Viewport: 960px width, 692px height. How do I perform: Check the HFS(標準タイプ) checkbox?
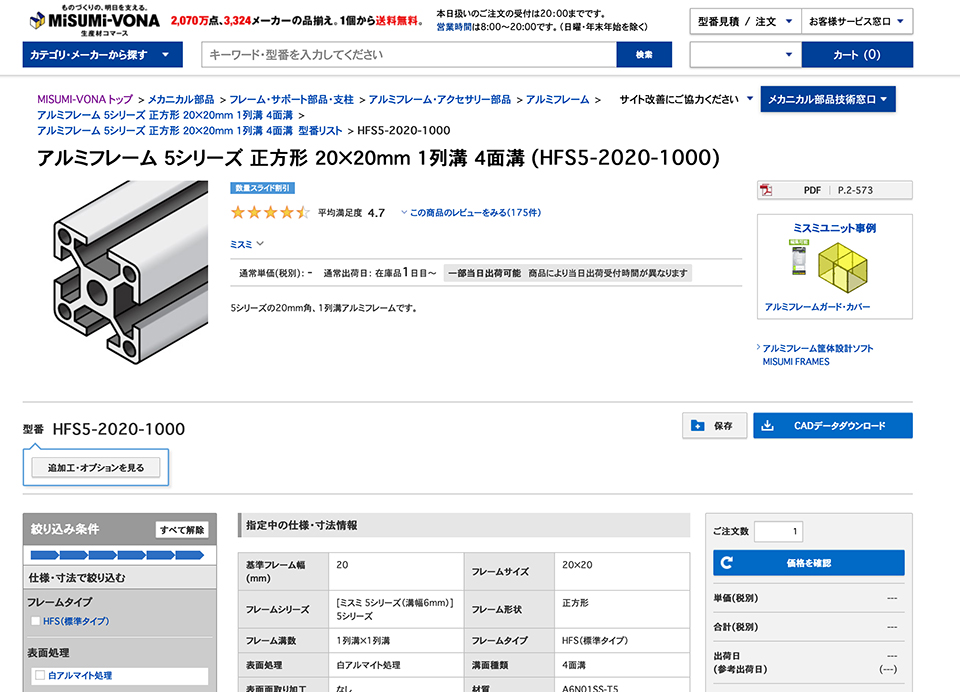(36, 621)
